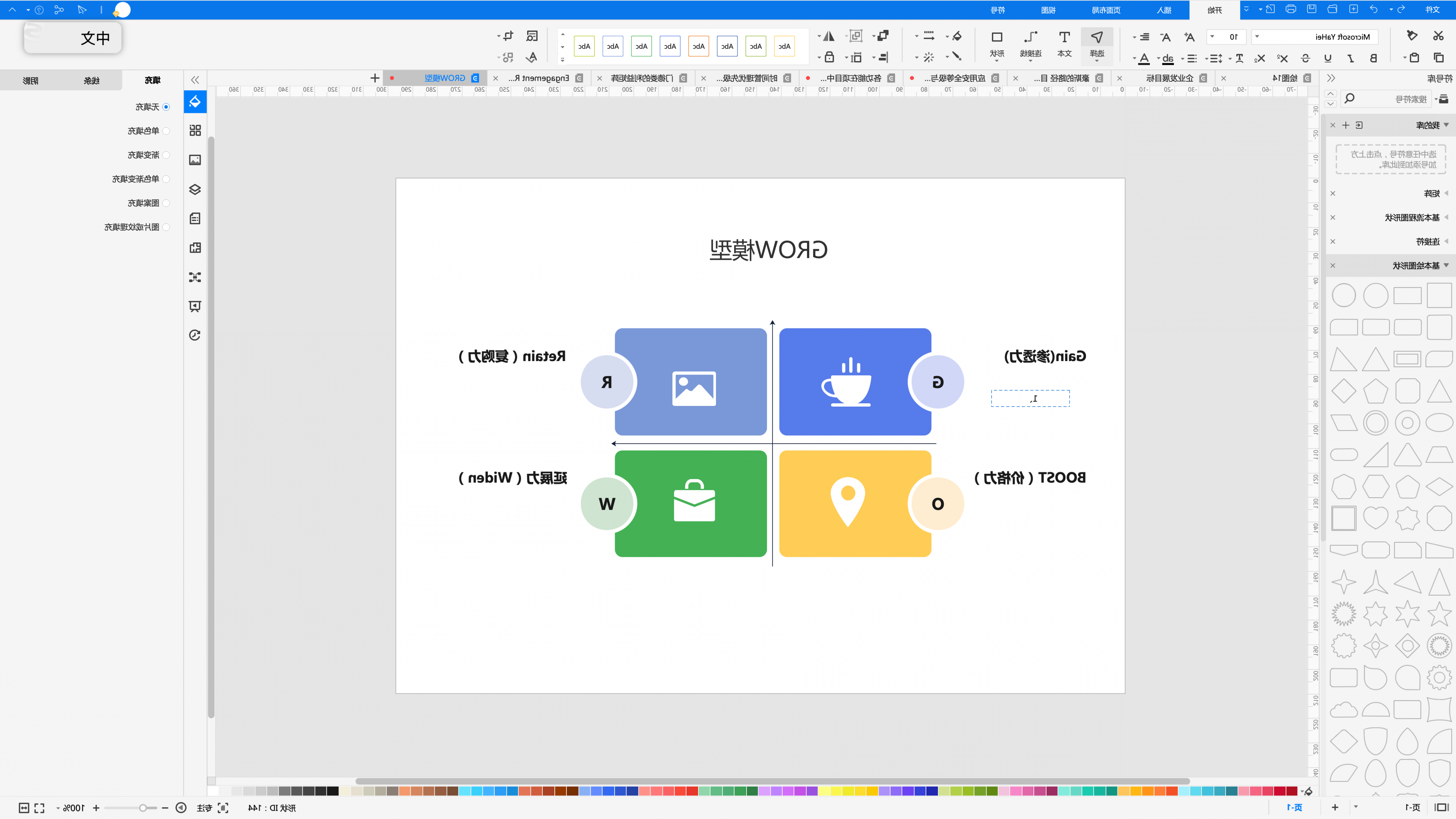The image size is (1456, 819).
Task: Switch to the 阴影 (Shadow) panel tab
Action: click(31, 80)
